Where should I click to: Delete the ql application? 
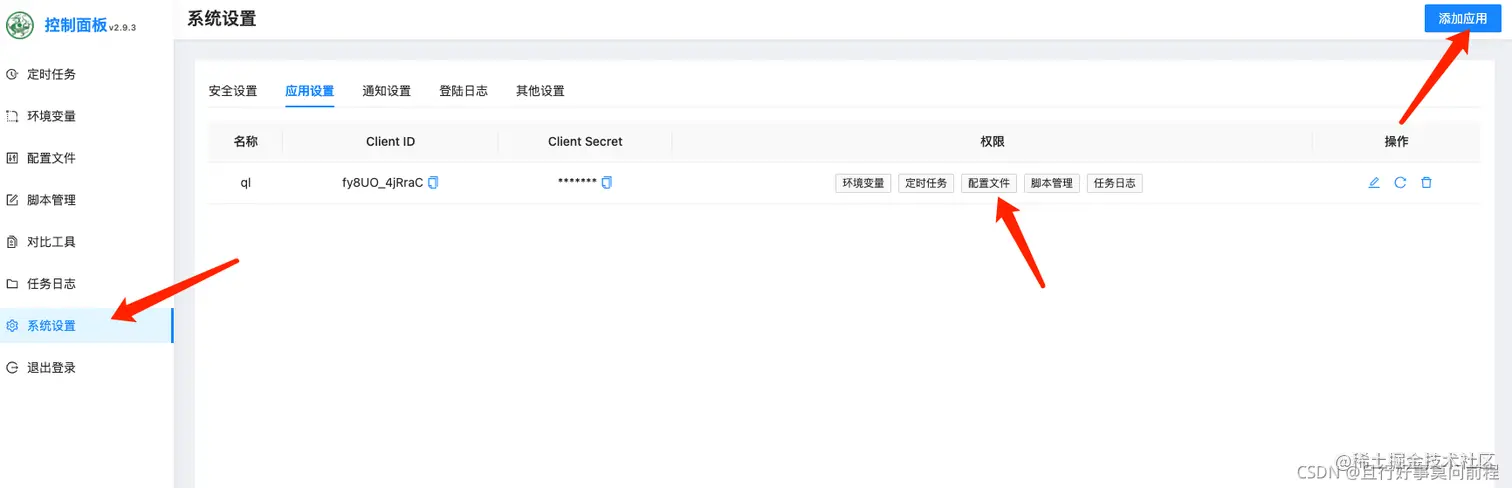coord(1426,183)
